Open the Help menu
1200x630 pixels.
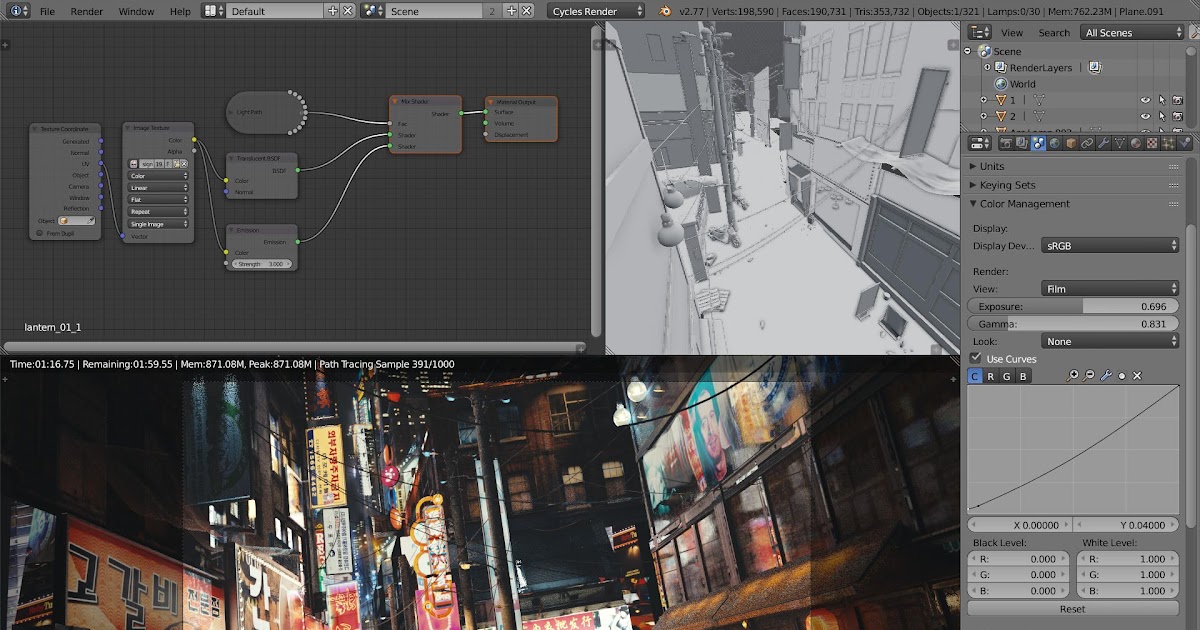(180, 11)
